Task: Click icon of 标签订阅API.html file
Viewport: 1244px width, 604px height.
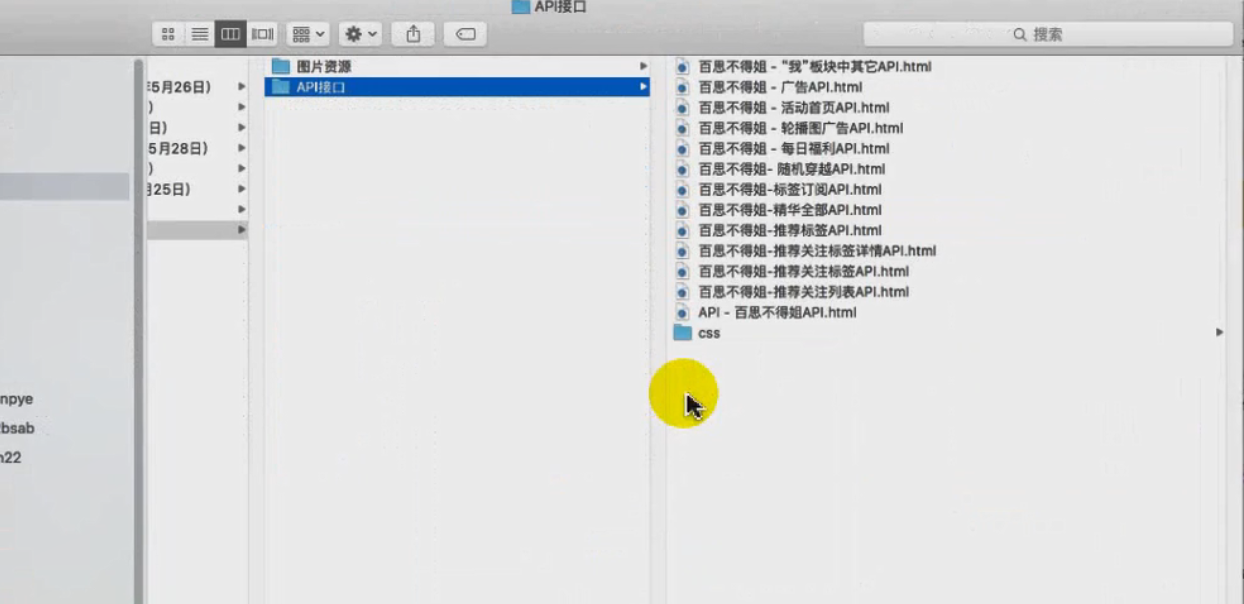Action: click(x=683, y=189)
